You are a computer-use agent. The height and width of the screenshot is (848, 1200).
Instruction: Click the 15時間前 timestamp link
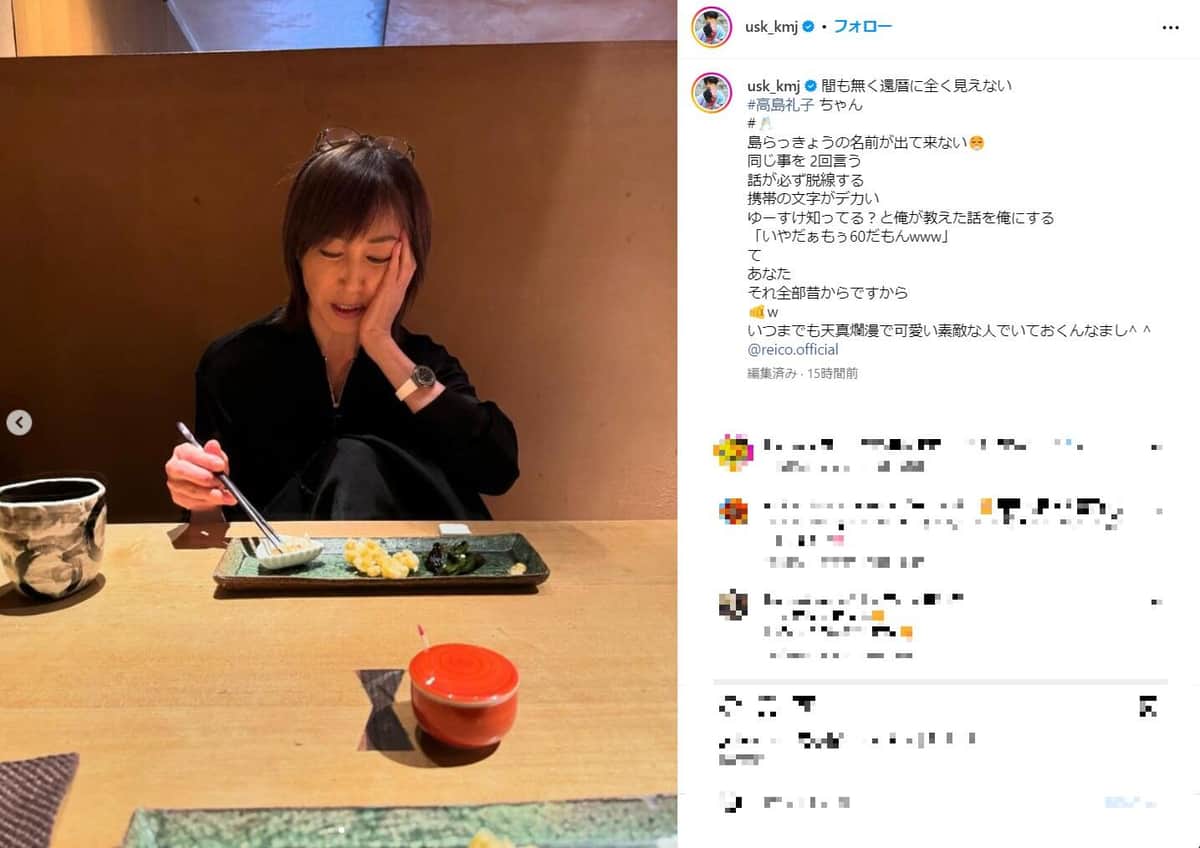[833, 373]
